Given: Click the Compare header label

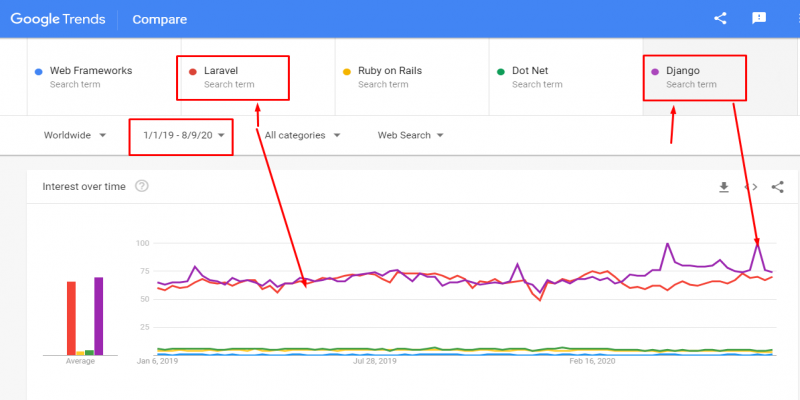Looking at the screenshot, I should (x=160, y=19).
